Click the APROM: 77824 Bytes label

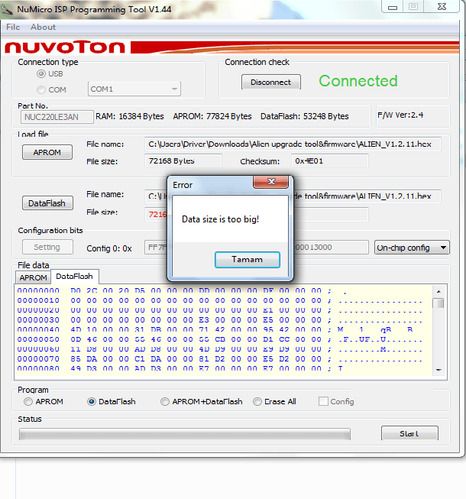point(212,116)
